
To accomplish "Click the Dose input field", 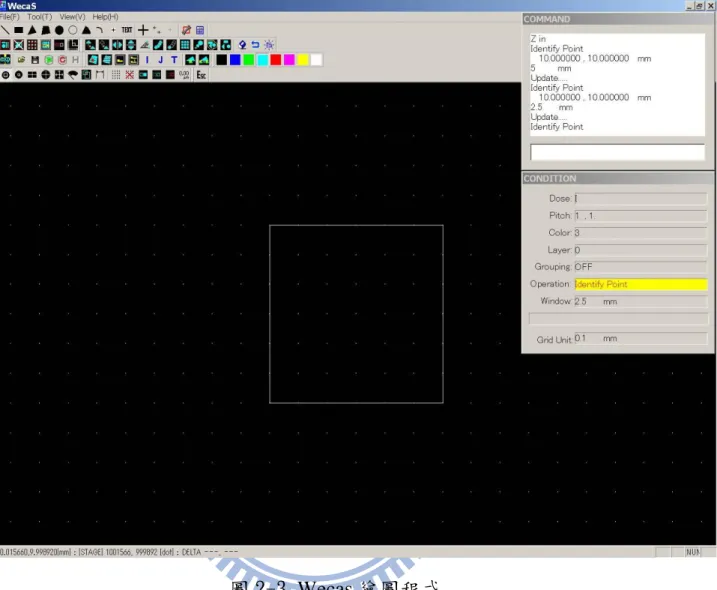I will click(x=641, y=198).
